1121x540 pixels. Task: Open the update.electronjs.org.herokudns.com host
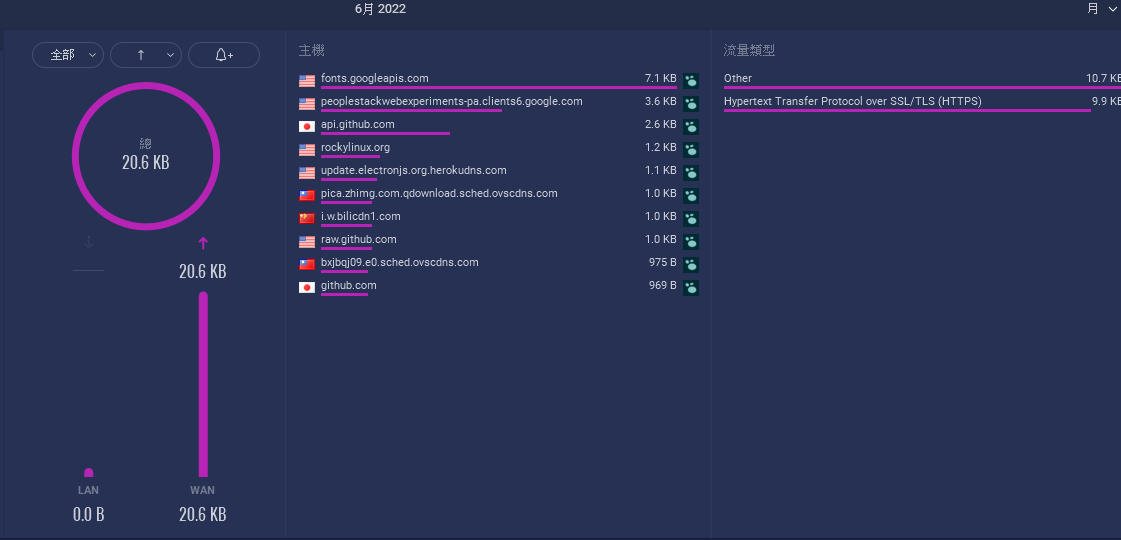414,170
